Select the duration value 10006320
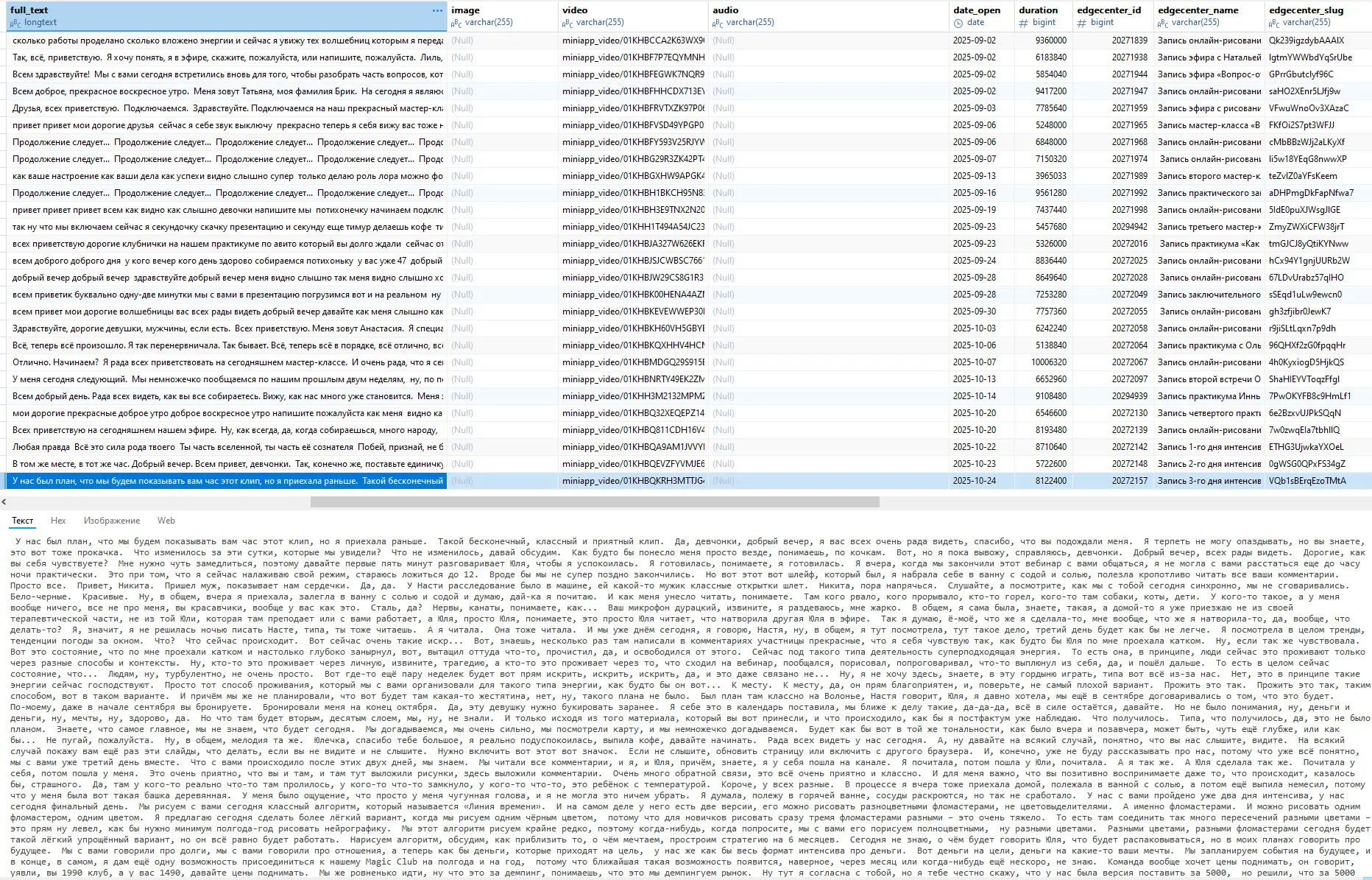Image resolution: width=1372 pixels, height=880 pixels. point(1043,362)
